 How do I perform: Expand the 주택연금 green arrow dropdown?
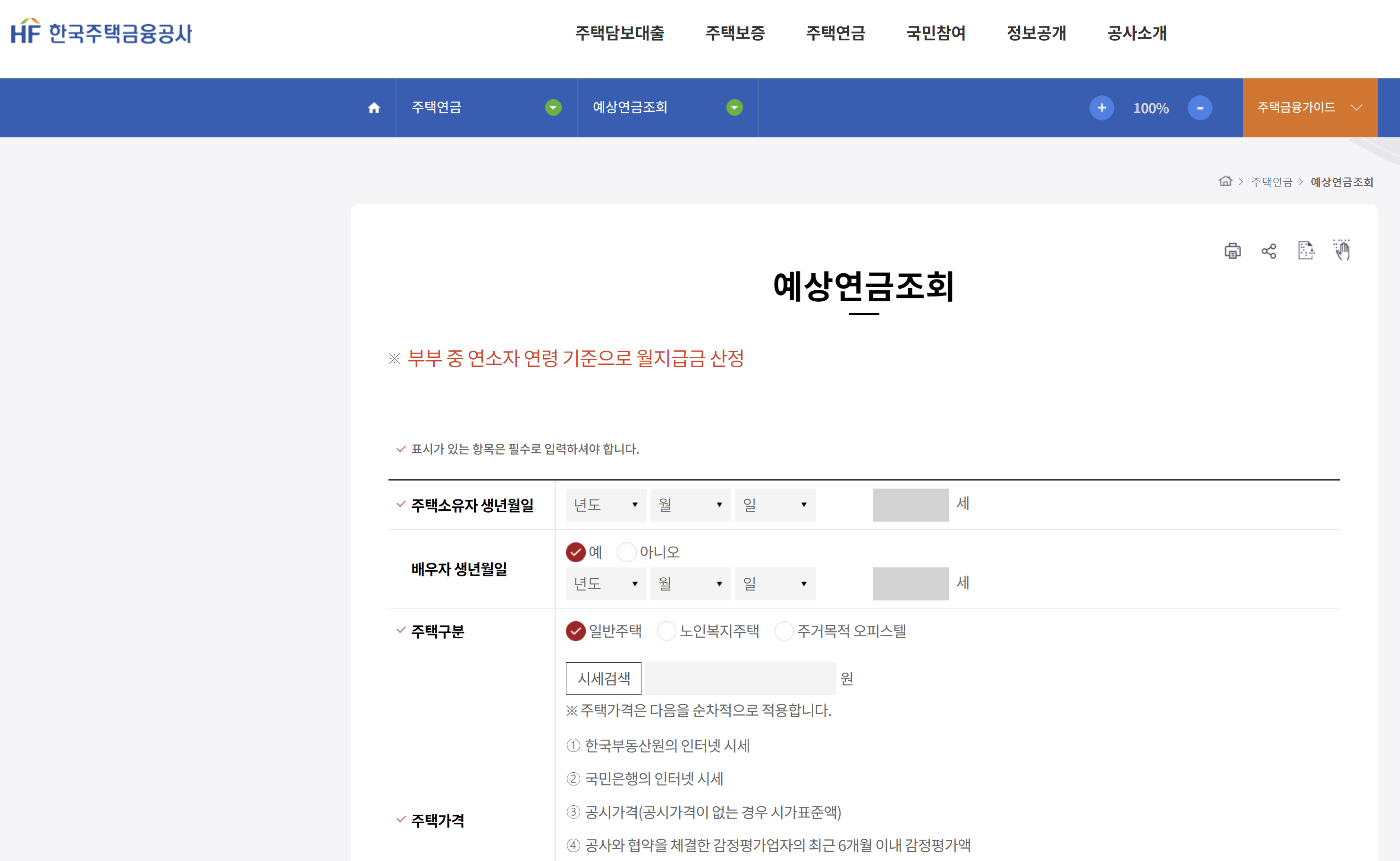point(553,107)
